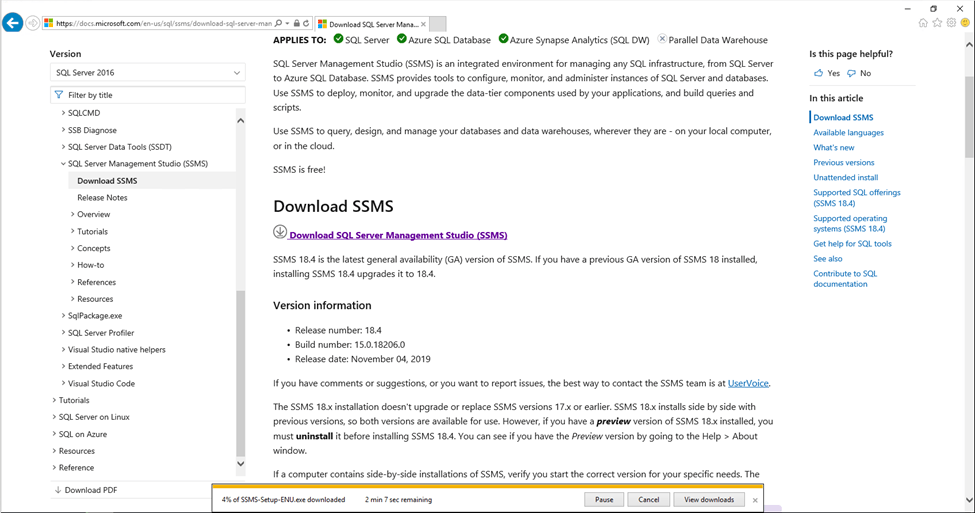Click the refresh icon in address bar

tap(305, 23)
